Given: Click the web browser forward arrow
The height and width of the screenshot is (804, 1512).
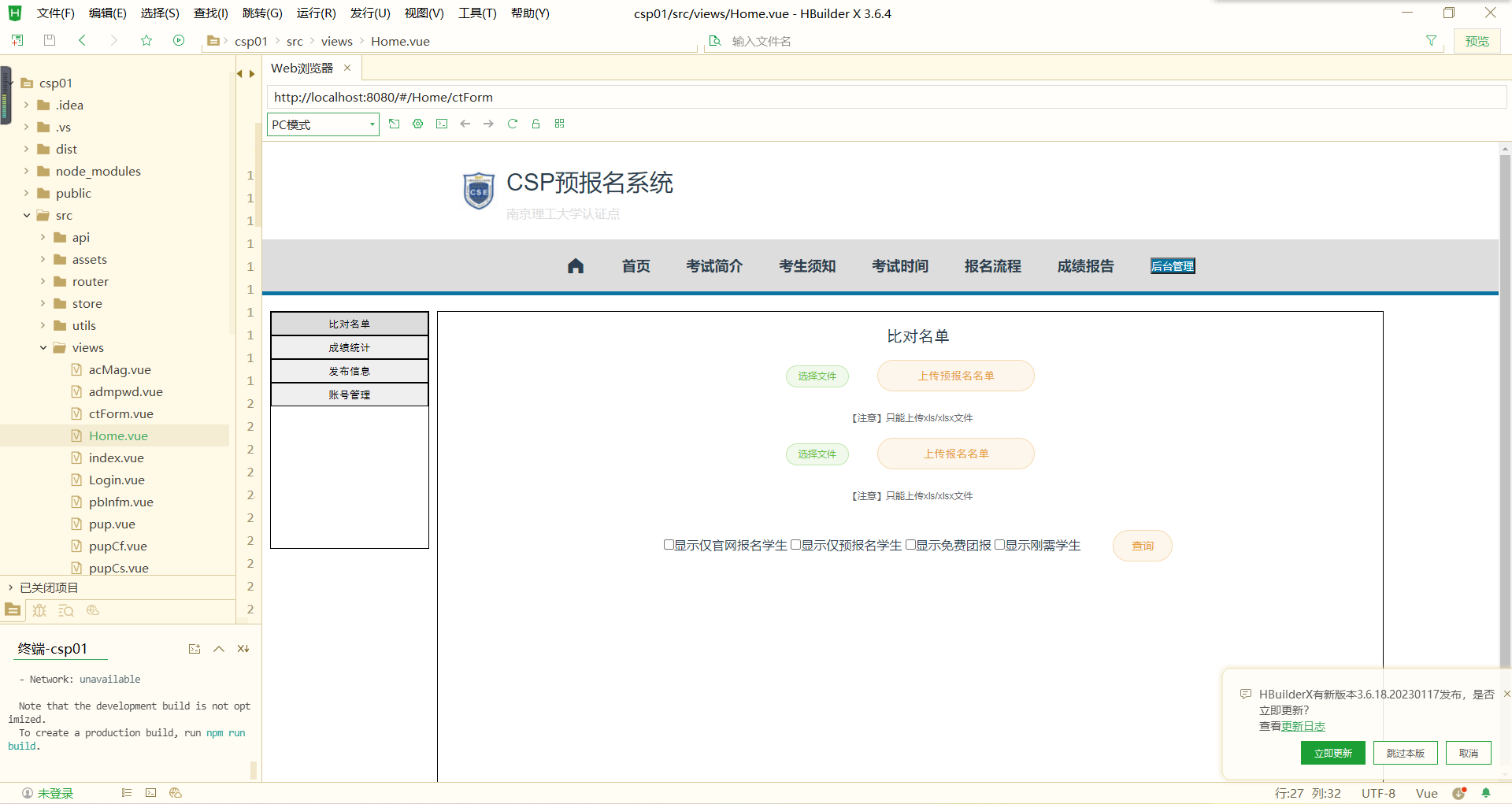Looking at the screenshot, I should 489,124.
